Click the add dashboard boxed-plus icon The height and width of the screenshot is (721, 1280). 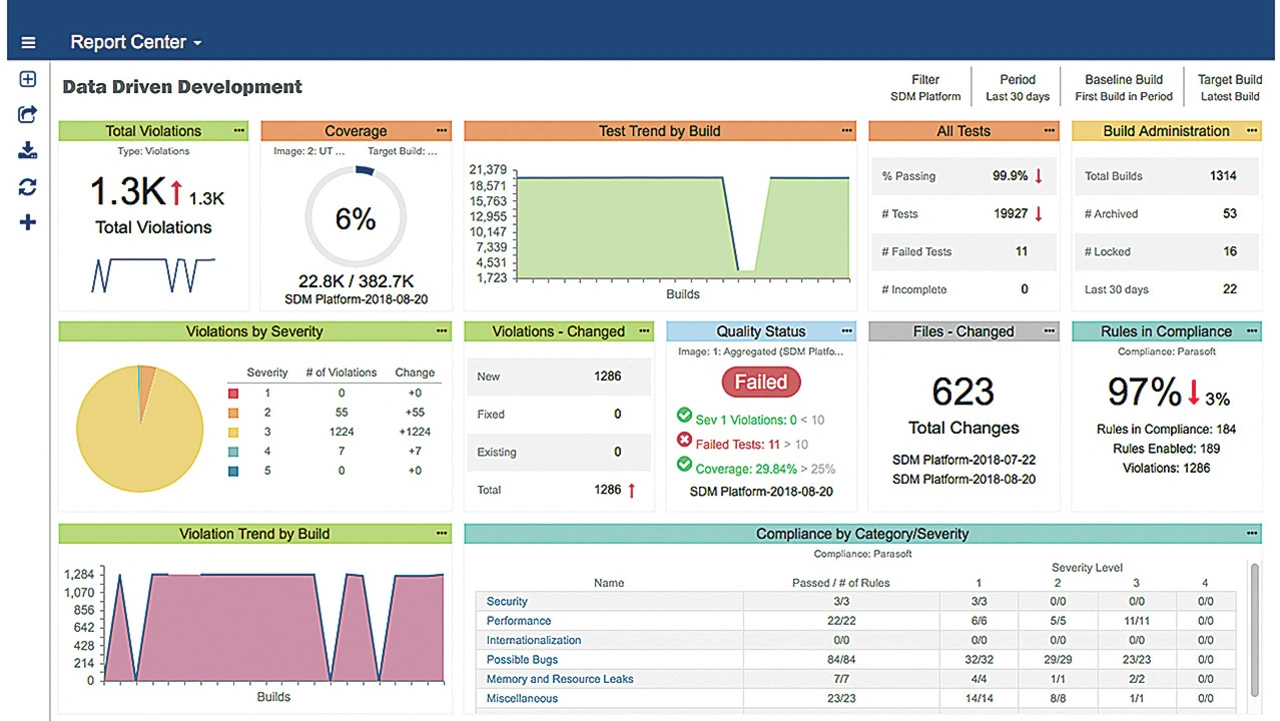pos(28,80)
